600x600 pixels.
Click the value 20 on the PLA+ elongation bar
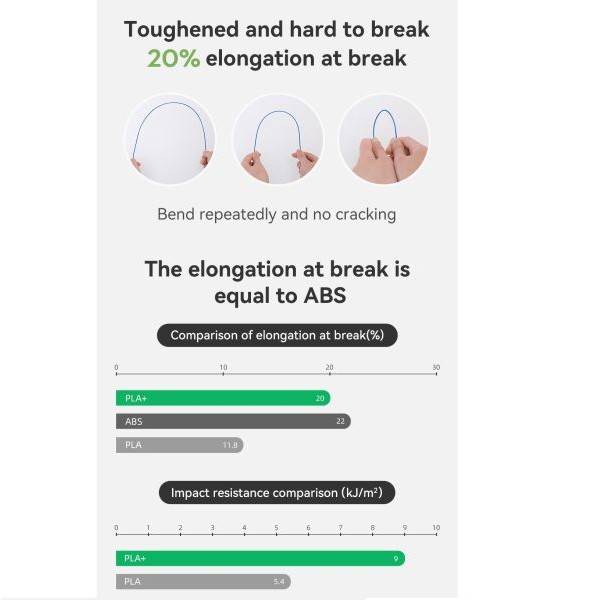[320, 398]
